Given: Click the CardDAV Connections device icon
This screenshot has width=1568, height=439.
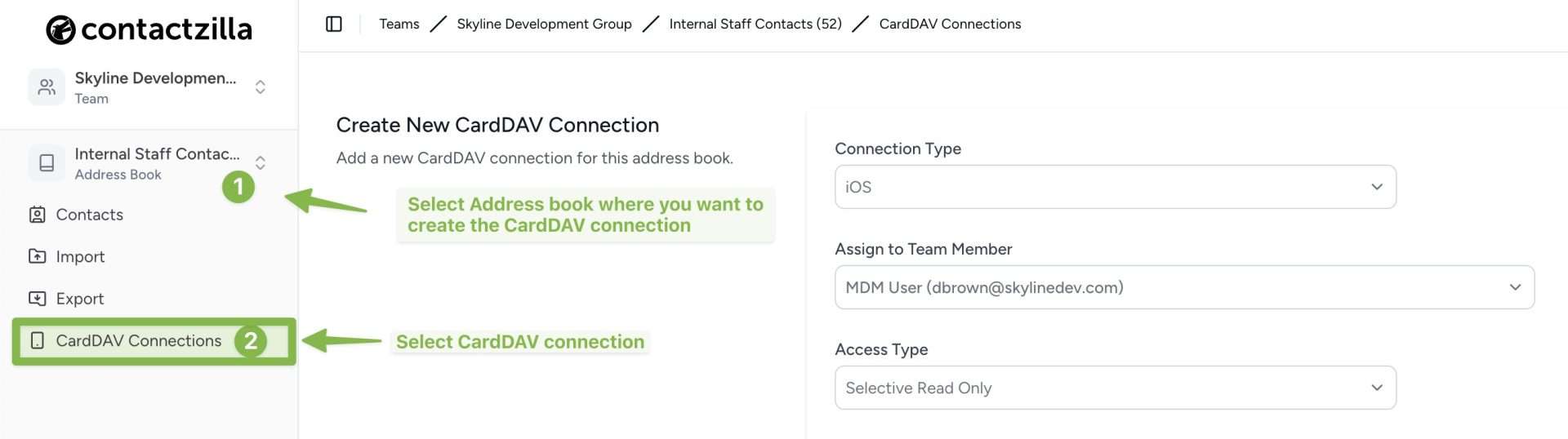Looking at the screenshot, I should [x=38, y=340].
